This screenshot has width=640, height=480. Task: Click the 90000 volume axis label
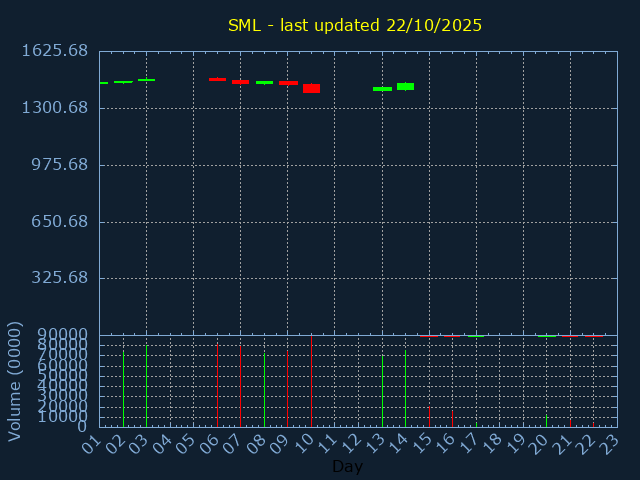(62, 335)
